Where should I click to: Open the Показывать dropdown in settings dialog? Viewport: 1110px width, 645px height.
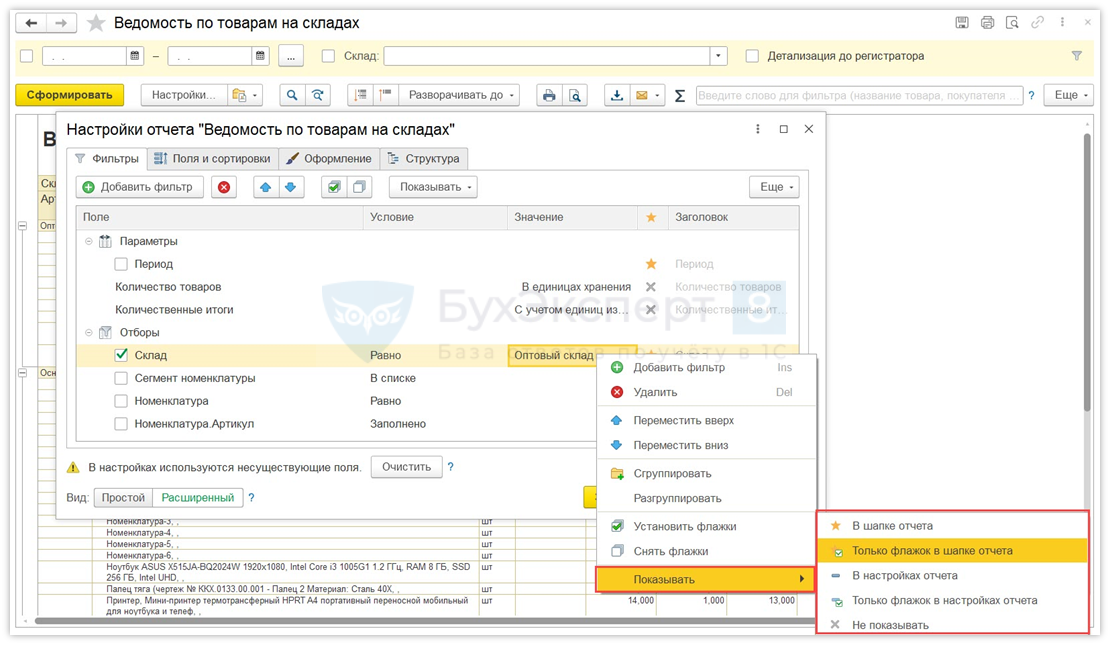[437, 187]
